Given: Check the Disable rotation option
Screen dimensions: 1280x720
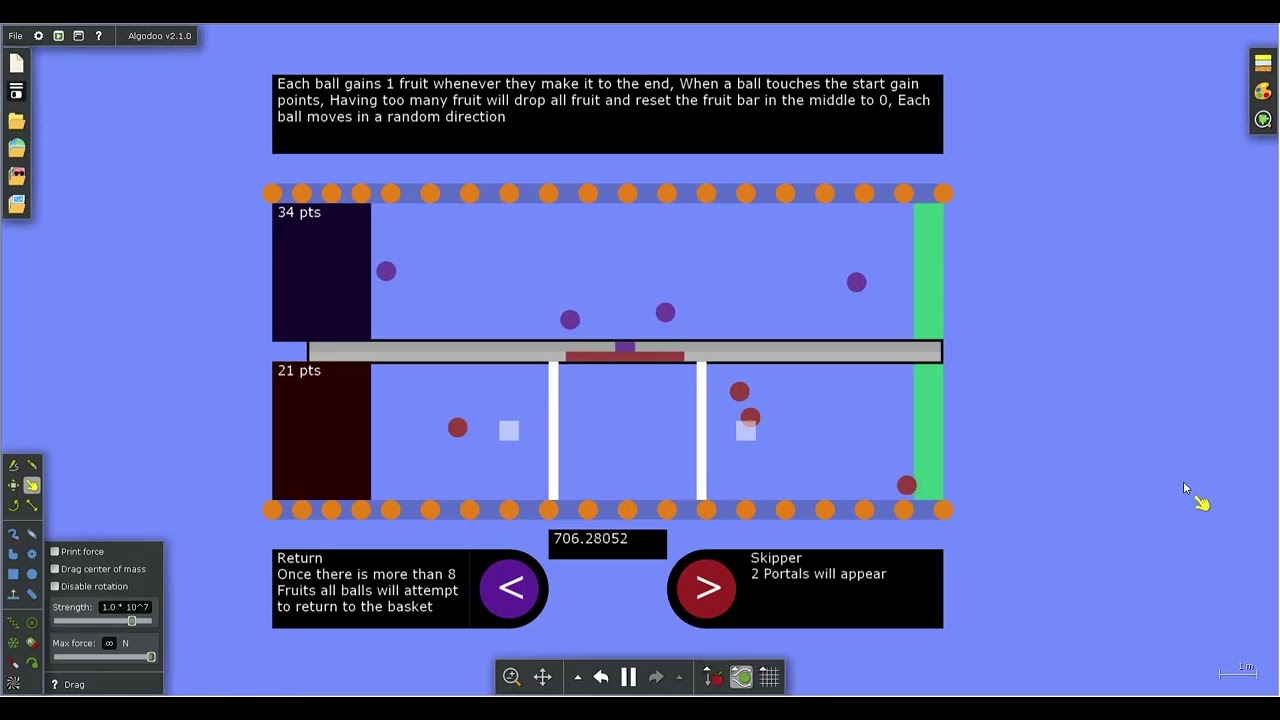Looking at the screenshot, I should pyautogui.click(x=55, y=586).
